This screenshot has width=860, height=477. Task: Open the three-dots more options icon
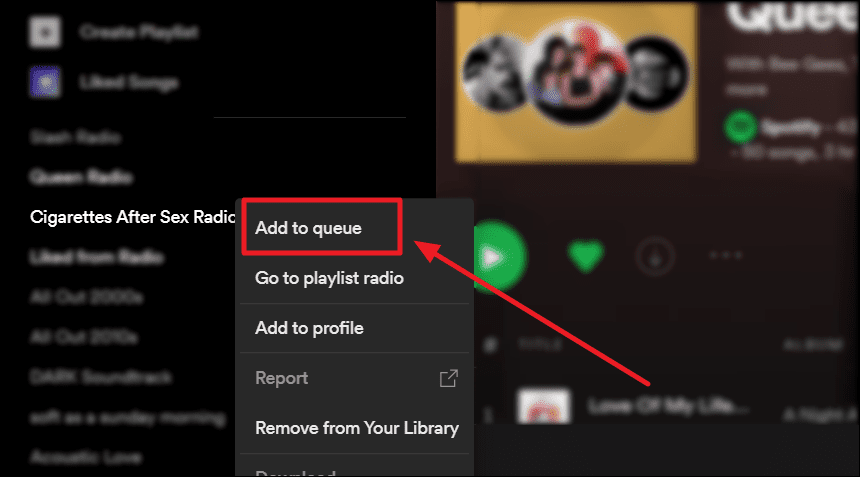coord(726,255)
